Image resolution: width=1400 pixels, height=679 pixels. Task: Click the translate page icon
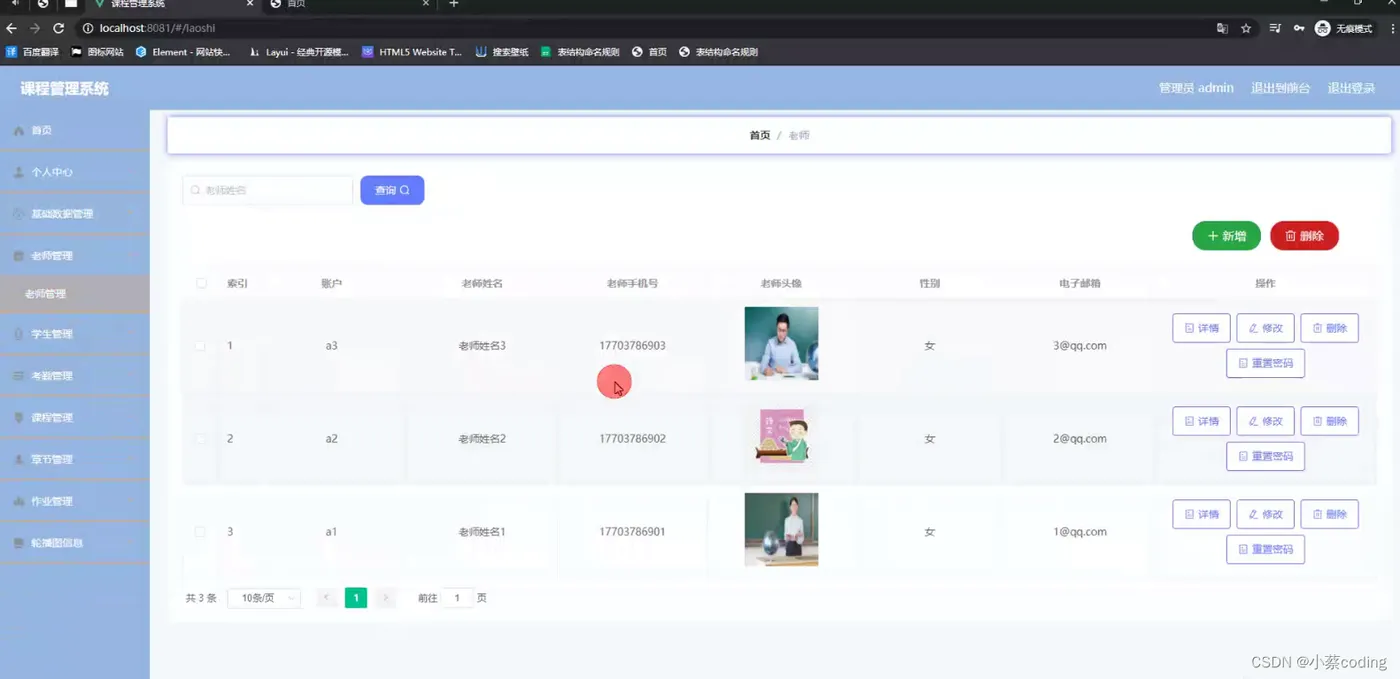1222,28
